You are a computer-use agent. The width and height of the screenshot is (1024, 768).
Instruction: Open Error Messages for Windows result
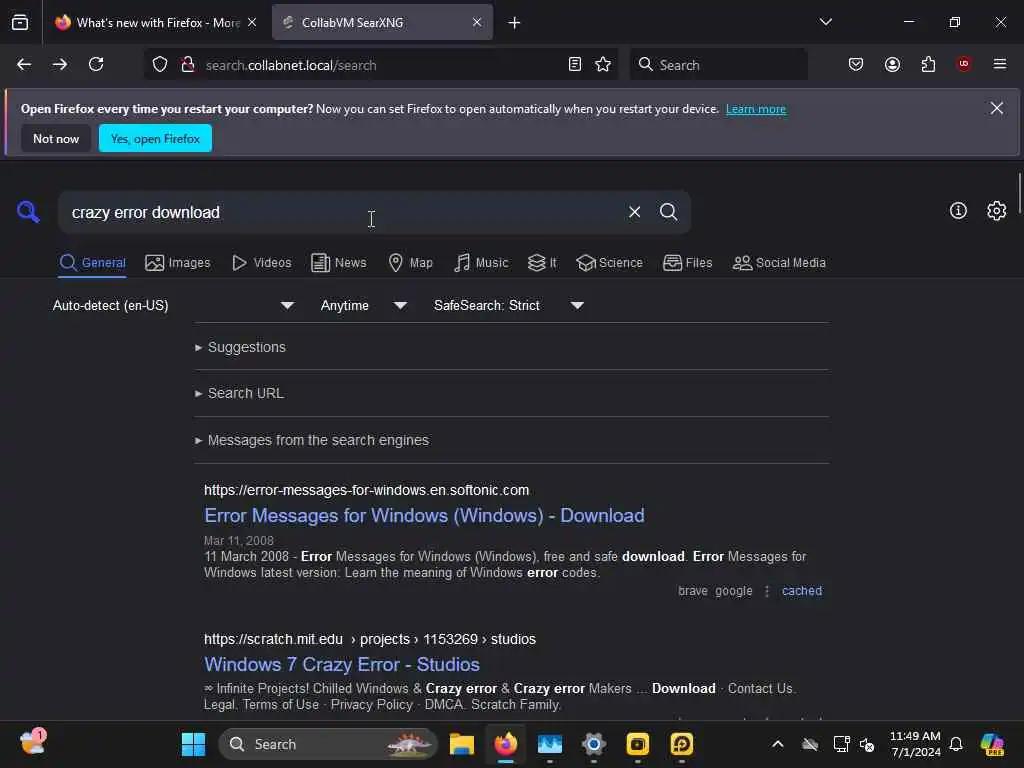coord(424,515)
